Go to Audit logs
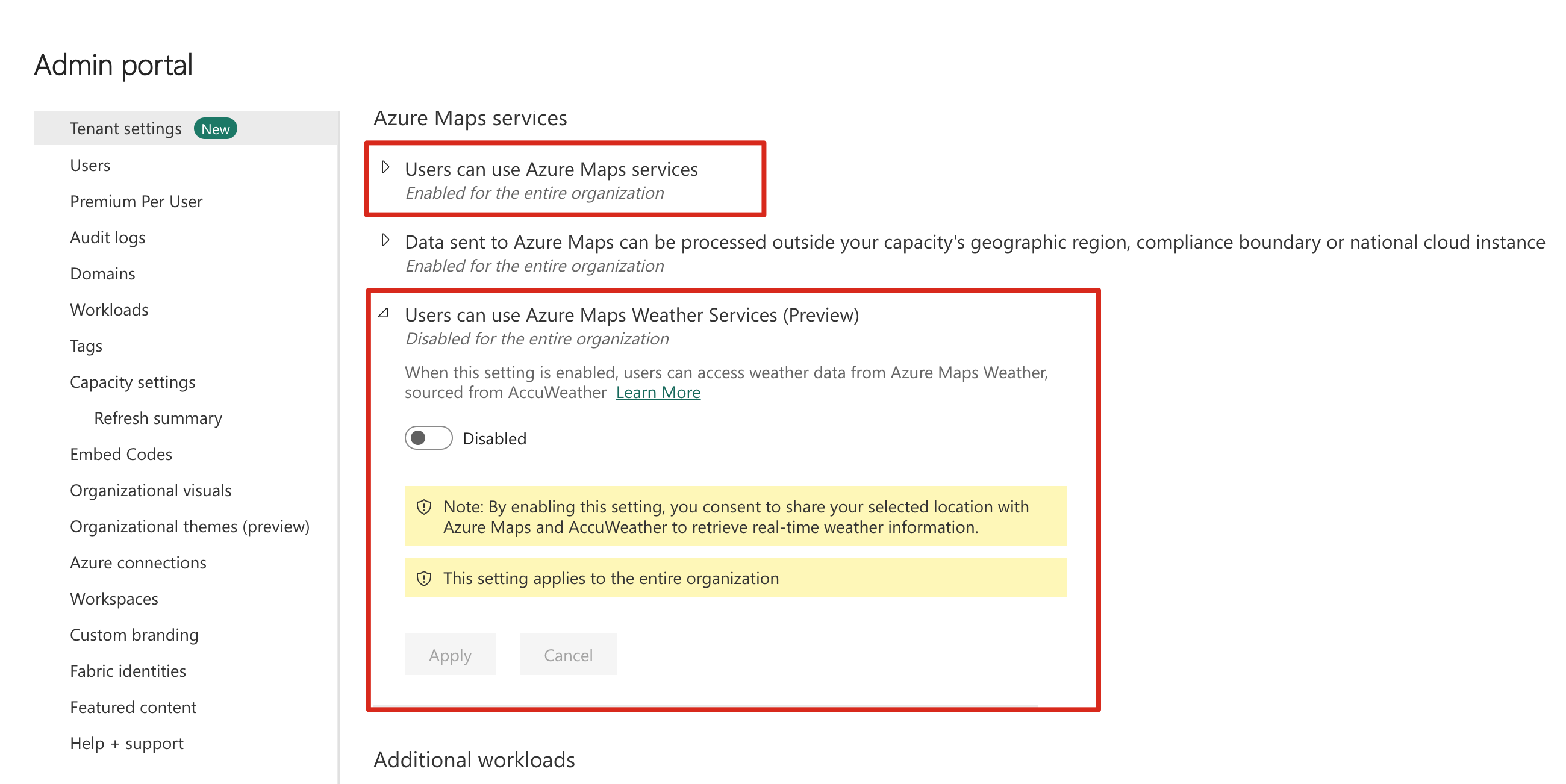Viewport: 1566px width, 784px height. point(108,238)
